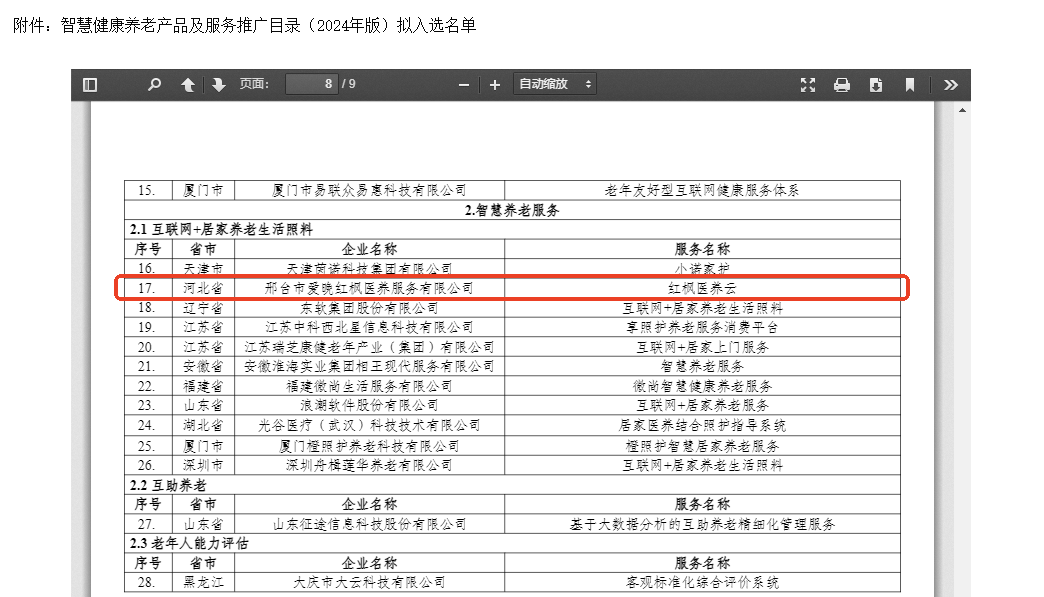Click 山东征途信息科技股份有限公司
This screenshot has width=1044, height=597.
tap(369, 524)
